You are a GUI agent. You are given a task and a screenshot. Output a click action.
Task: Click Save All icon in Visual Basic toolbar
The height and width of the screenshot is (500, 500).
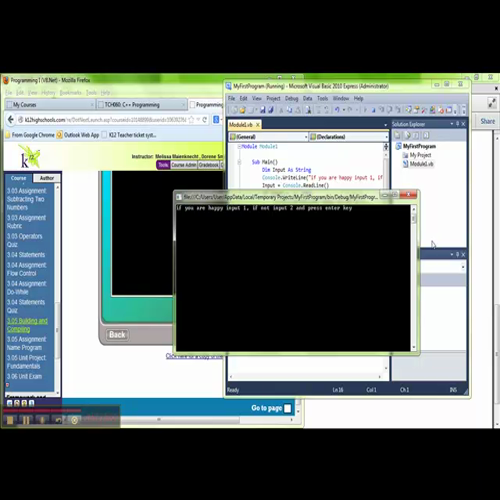coord(271,110)
